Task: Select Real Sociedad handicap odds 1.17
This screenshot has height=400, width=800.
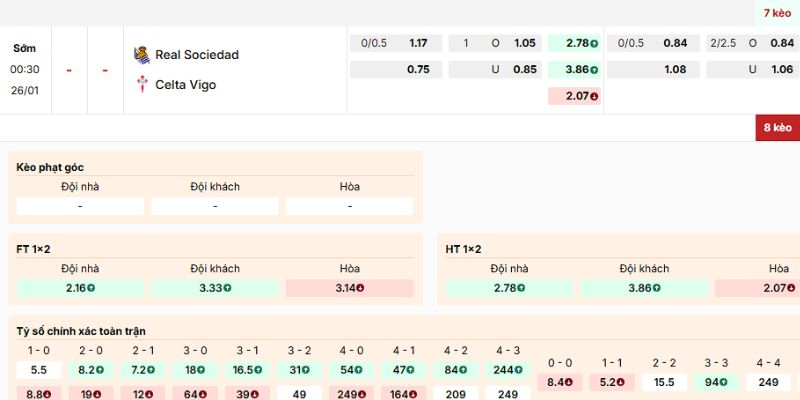Action: (417, 43)
